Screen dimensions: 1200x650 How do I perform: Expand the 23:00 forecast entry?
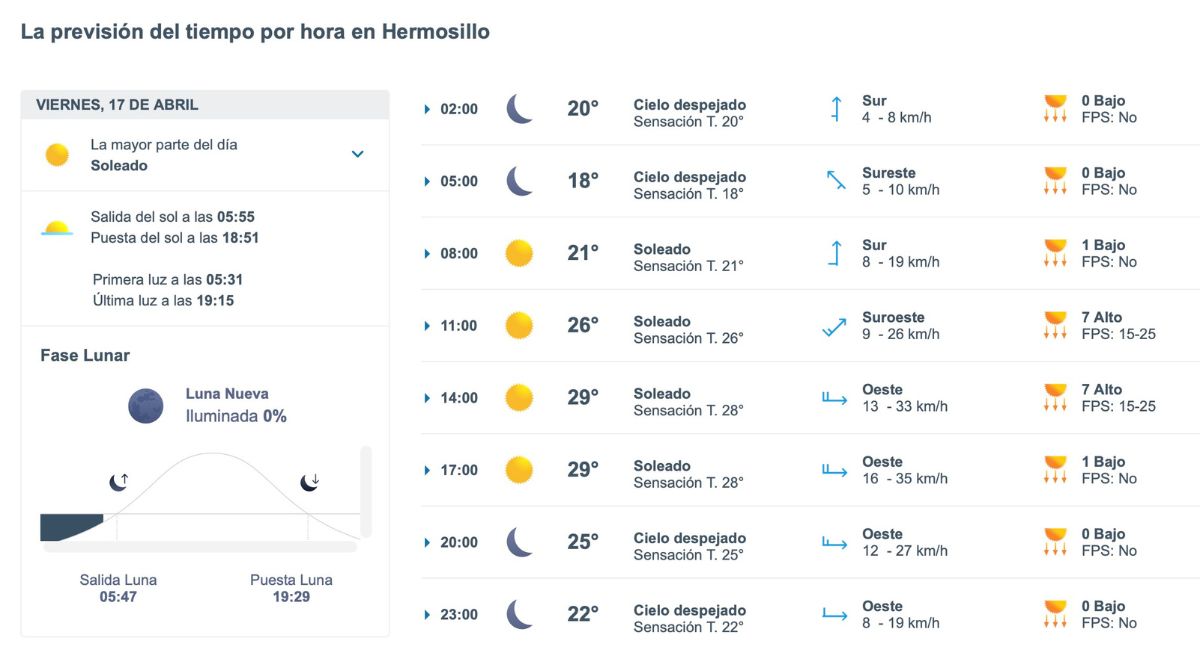pyautogui.click(x=429, y=614)
